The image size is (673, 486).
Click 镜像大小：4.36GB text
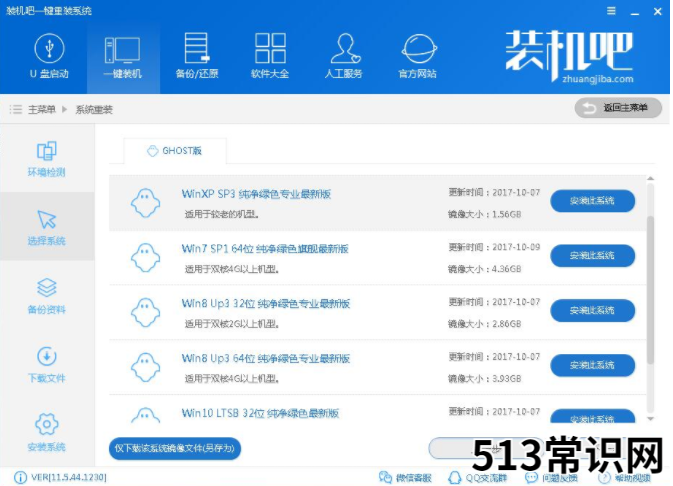coord(485,269)
